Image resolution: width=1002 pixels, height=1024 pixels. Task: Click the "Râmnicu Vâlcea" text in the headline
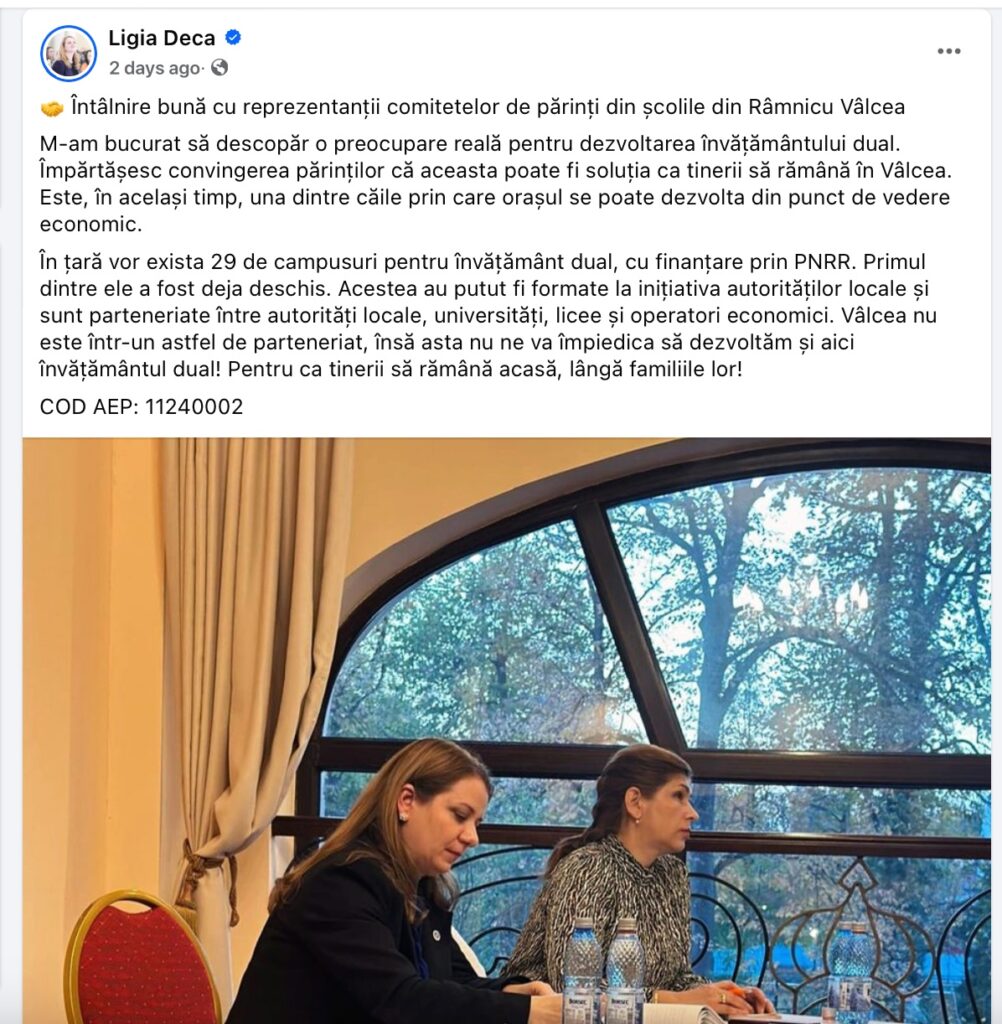[826, 107]
